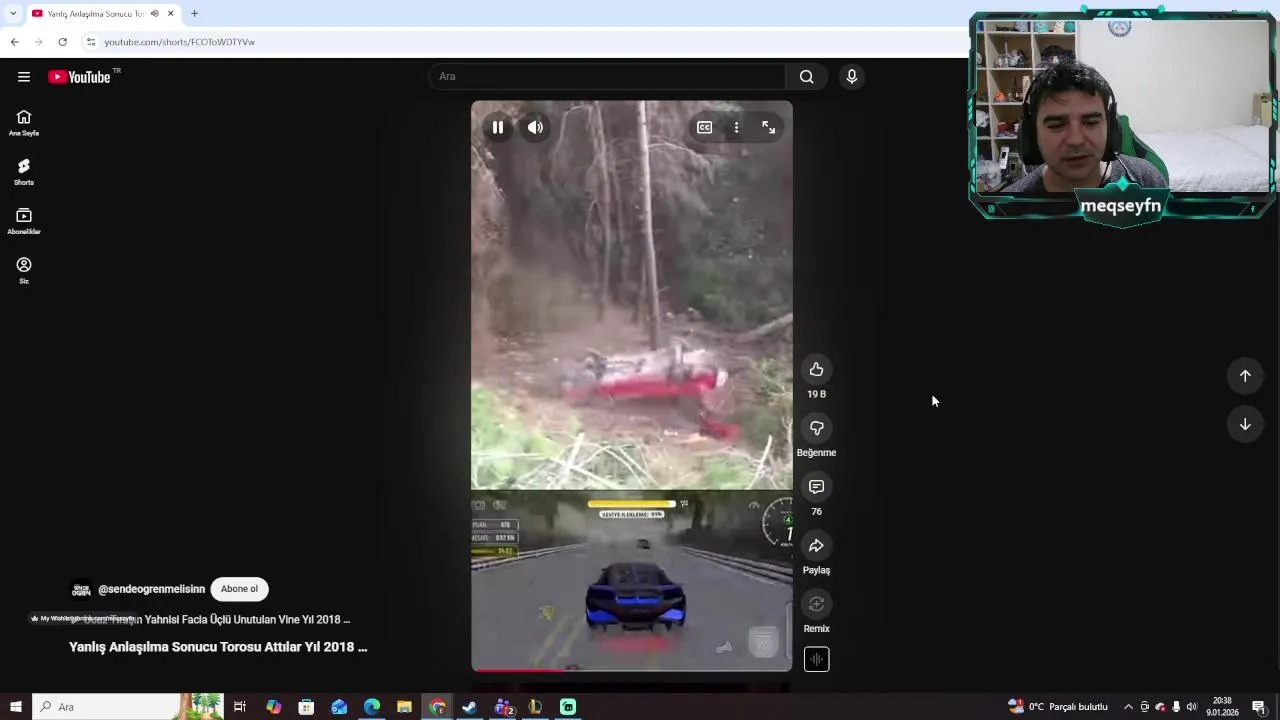Open a new browser tab
The height and width of the screenshot is (720, 1280).
[x=194, y=14]
